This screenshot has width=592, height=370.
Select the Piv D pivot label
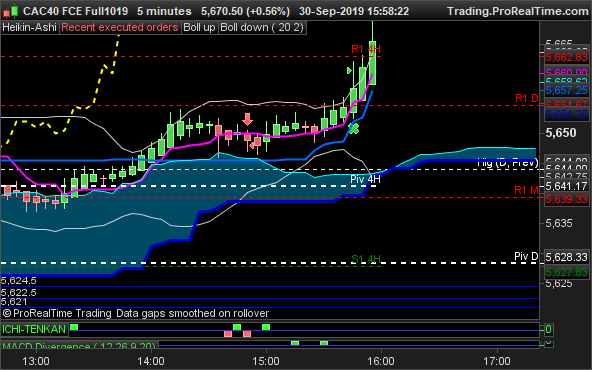(526, 256)
